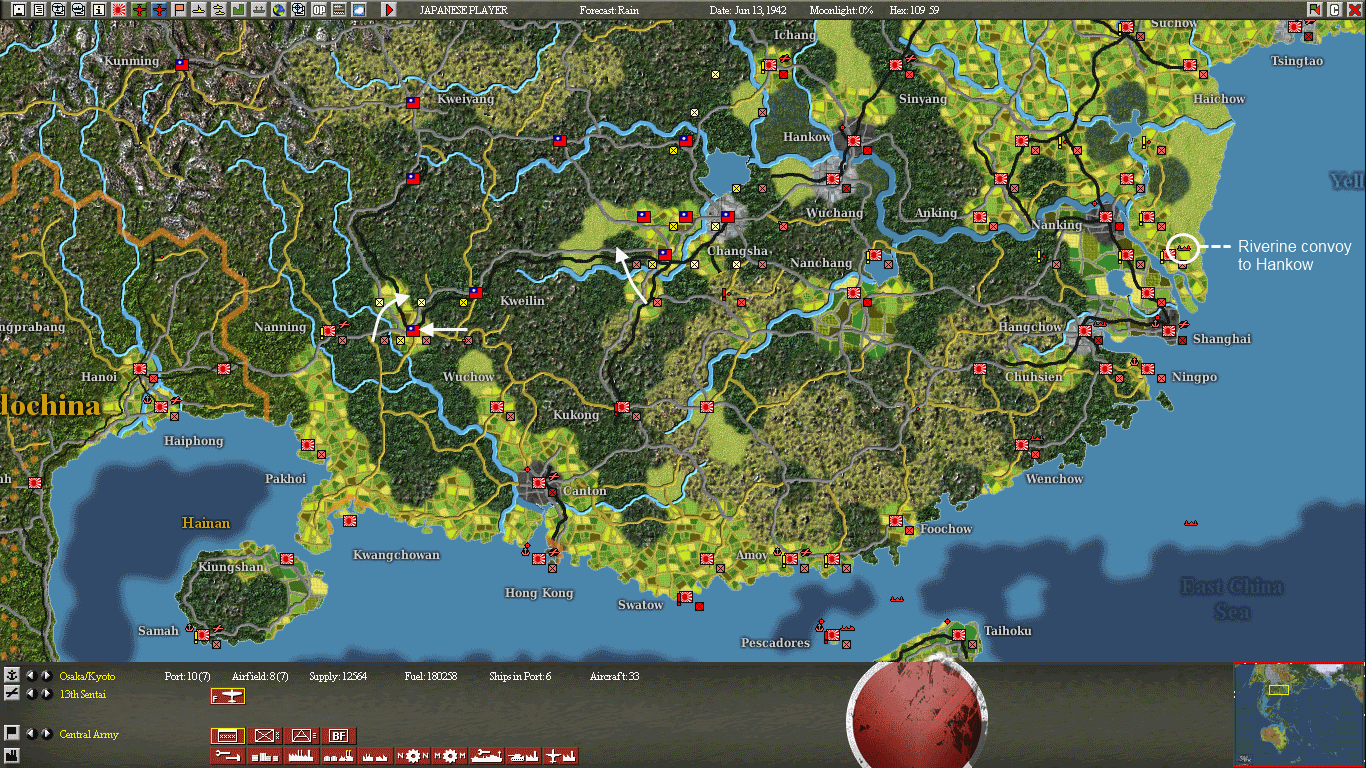Click the BF base force icon

coord(341,736)
